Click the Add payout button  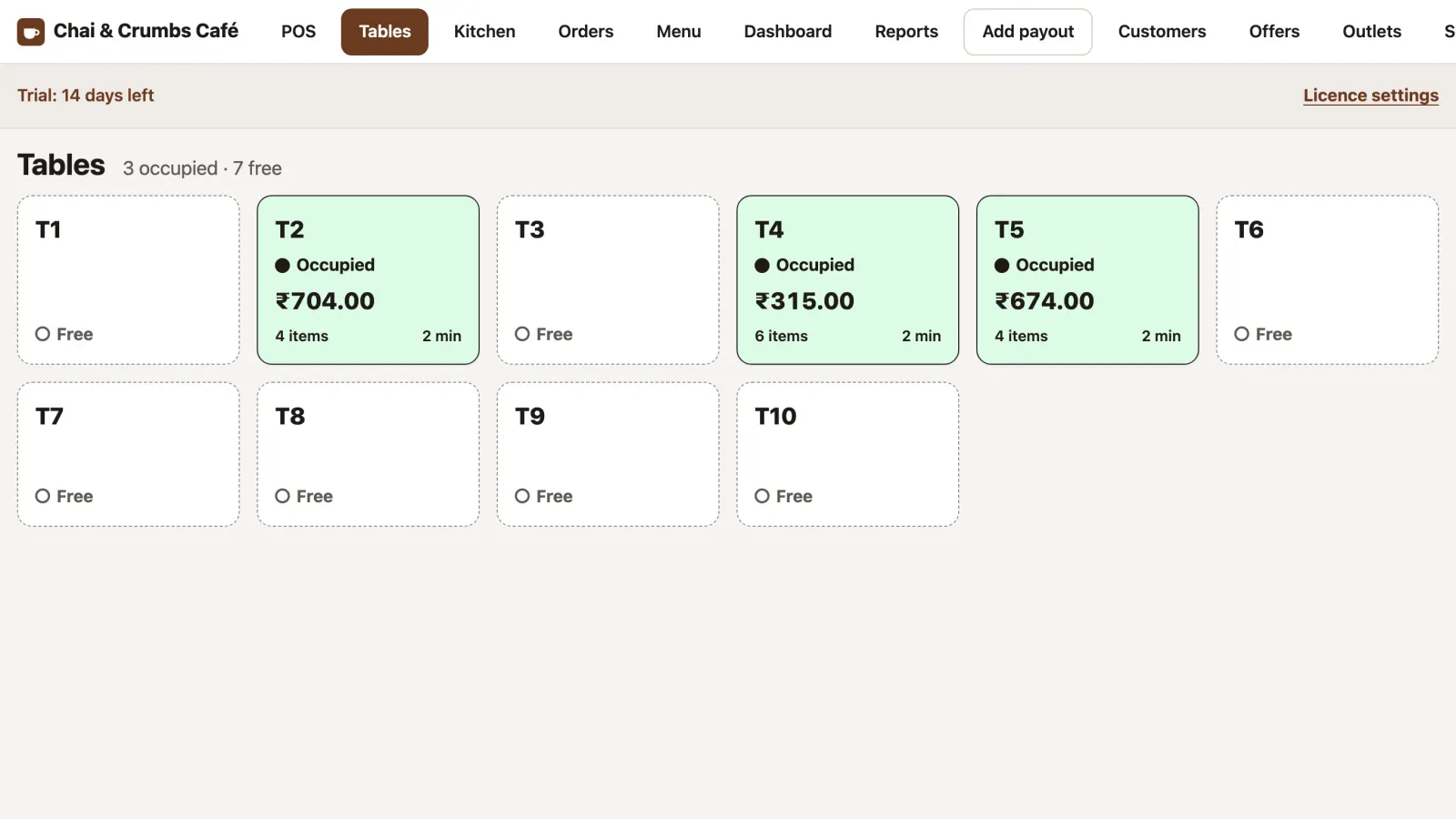pyautogui.click(x=1028, y=32)
